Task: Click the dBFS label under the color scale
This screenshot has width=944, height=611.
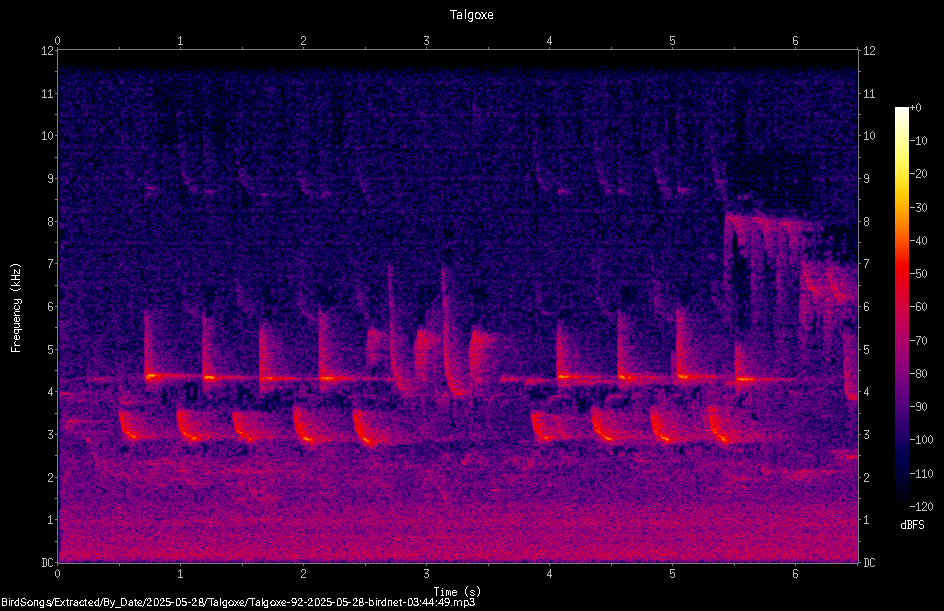Action: pyautogui.click(x=912, y=525)
